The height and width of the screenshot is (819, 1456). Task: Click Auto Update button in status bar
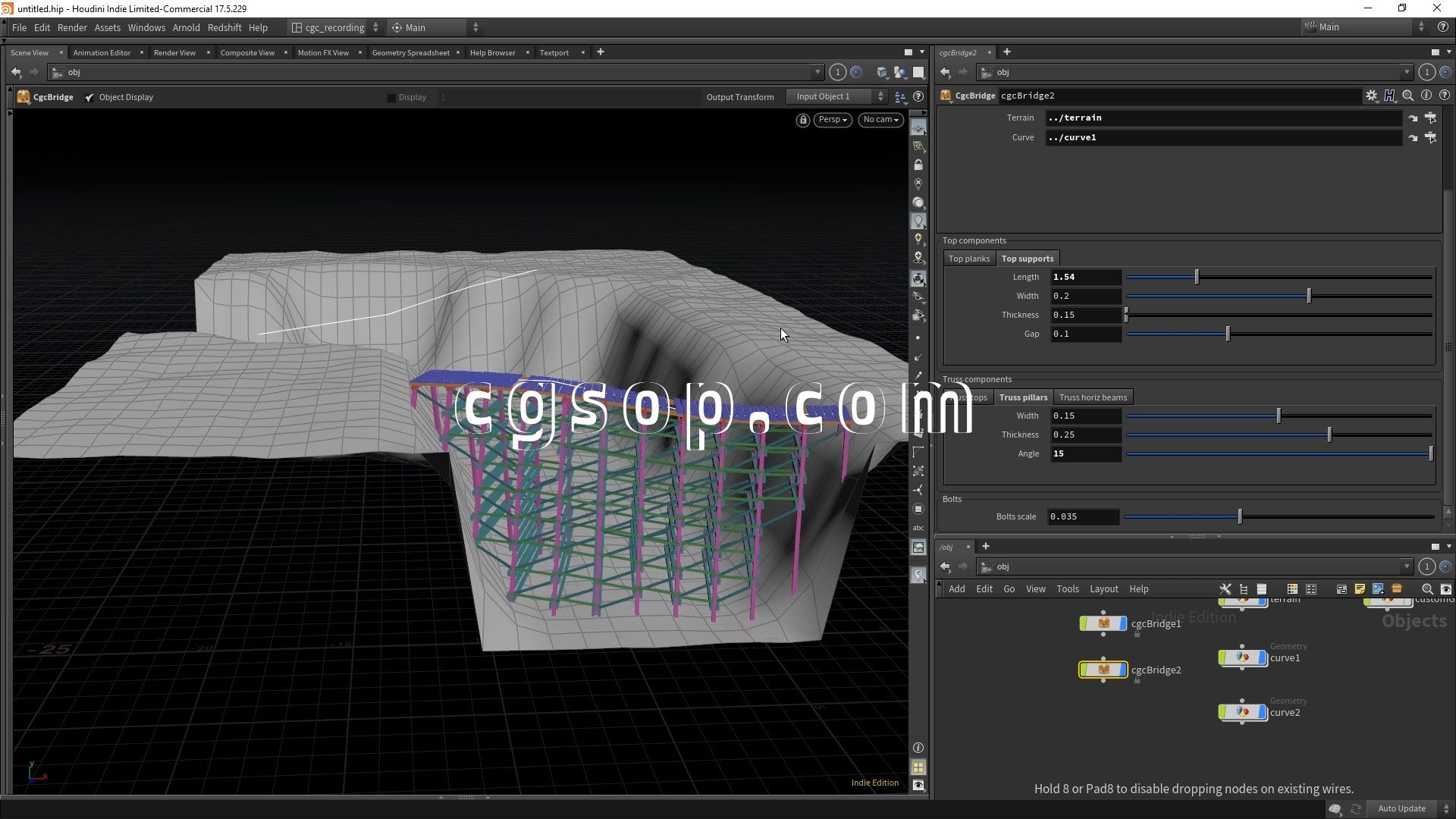(1401, 808)
